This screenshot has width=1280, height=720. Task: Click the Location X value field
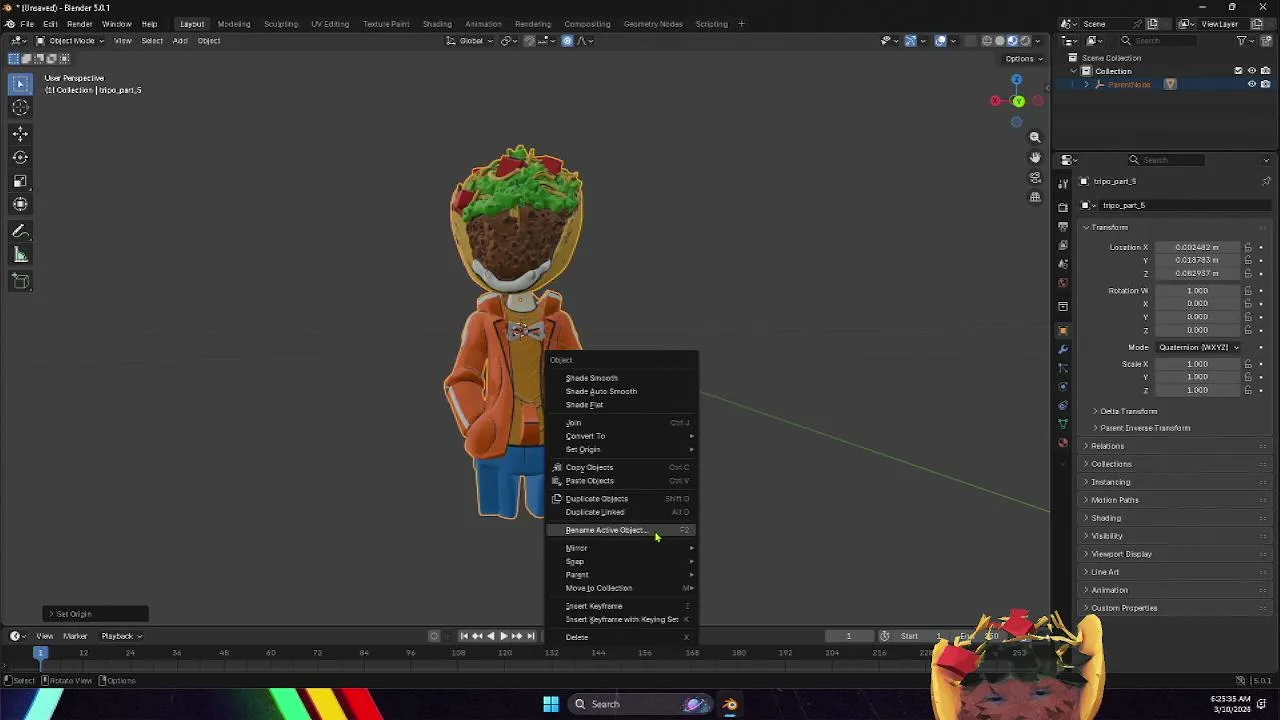pyautogui.click(x=1197, y=247)
